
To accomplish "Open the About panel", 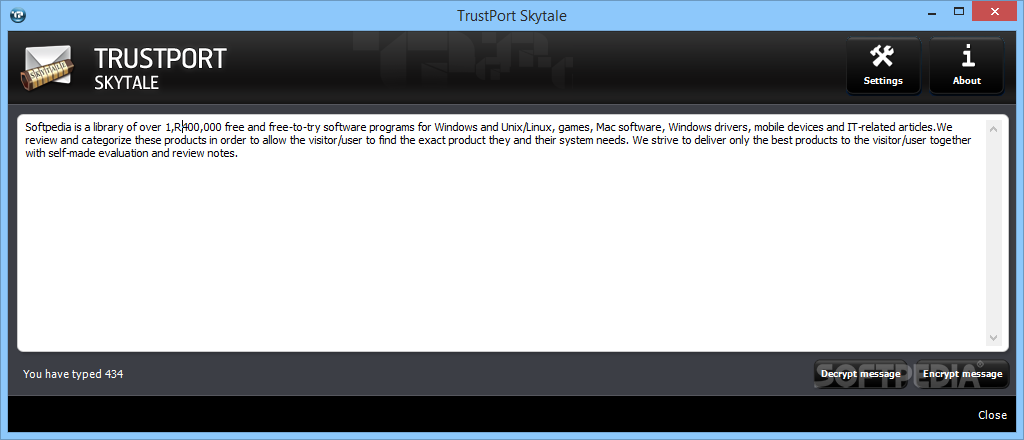I will click(967, 65).
